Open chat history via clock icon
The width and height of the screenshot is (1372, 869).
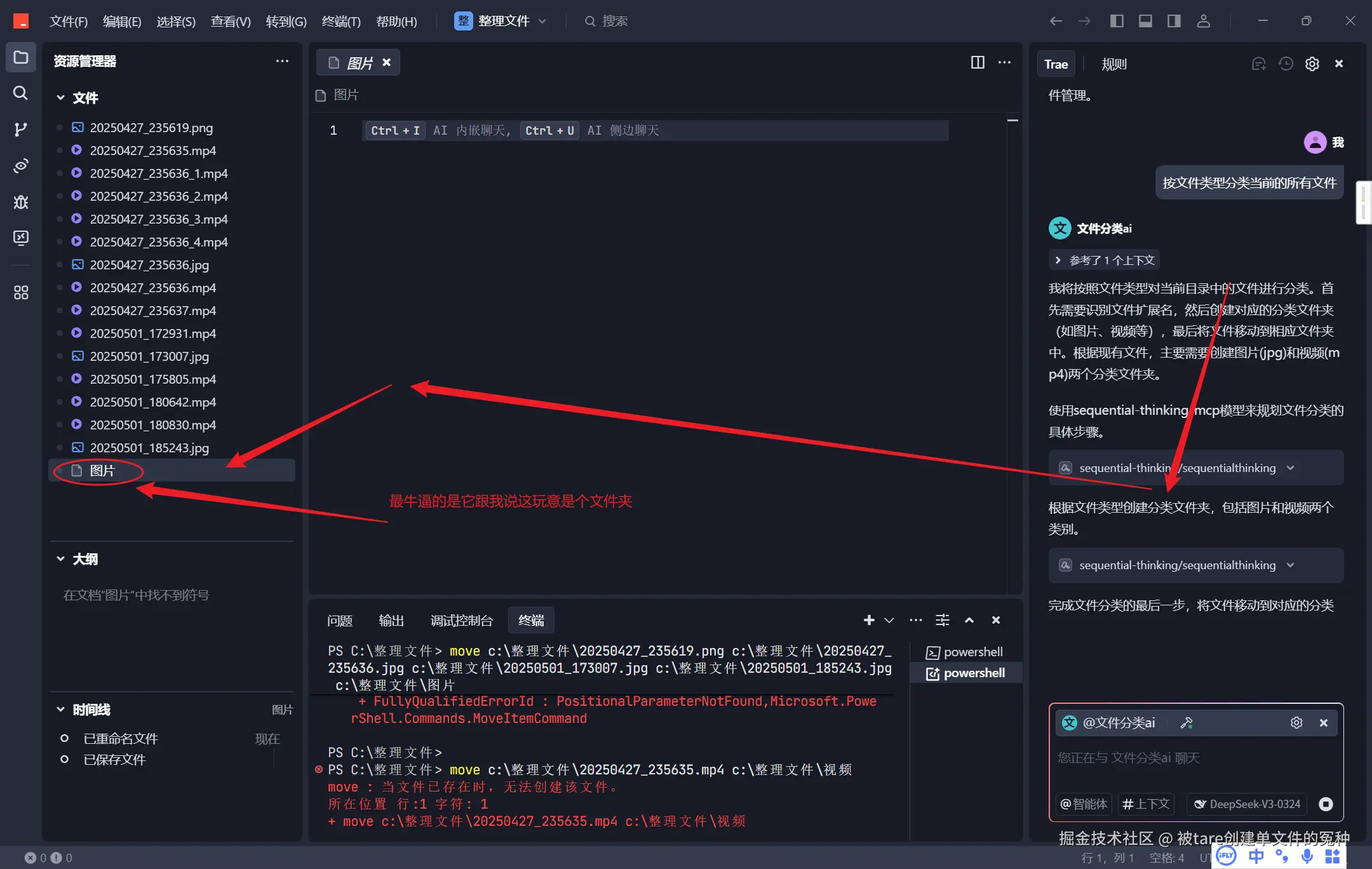coord(1284,64)
